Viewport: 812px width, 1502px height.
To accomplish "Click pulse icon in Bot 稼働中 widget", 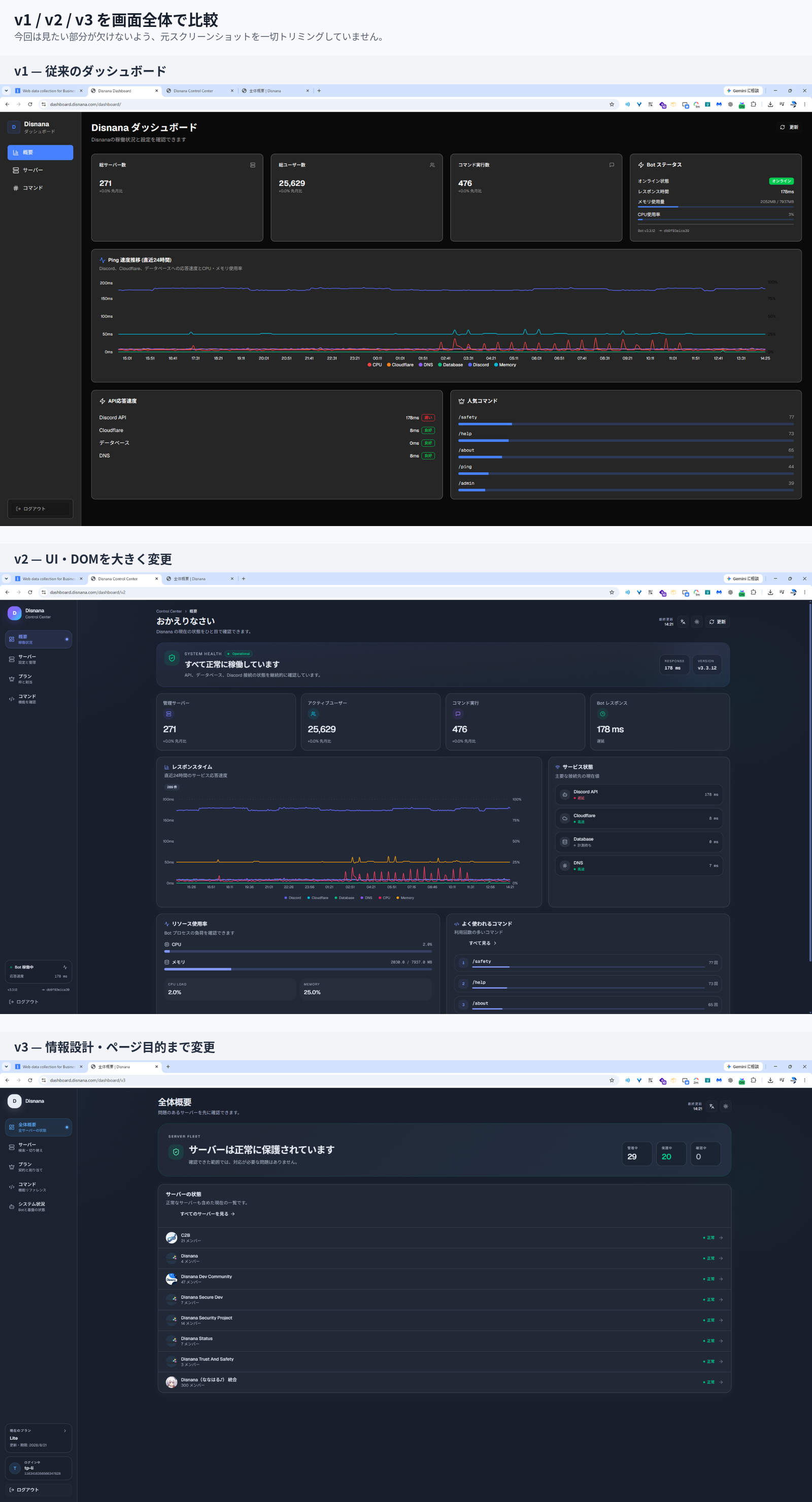I will pos(64,967).
